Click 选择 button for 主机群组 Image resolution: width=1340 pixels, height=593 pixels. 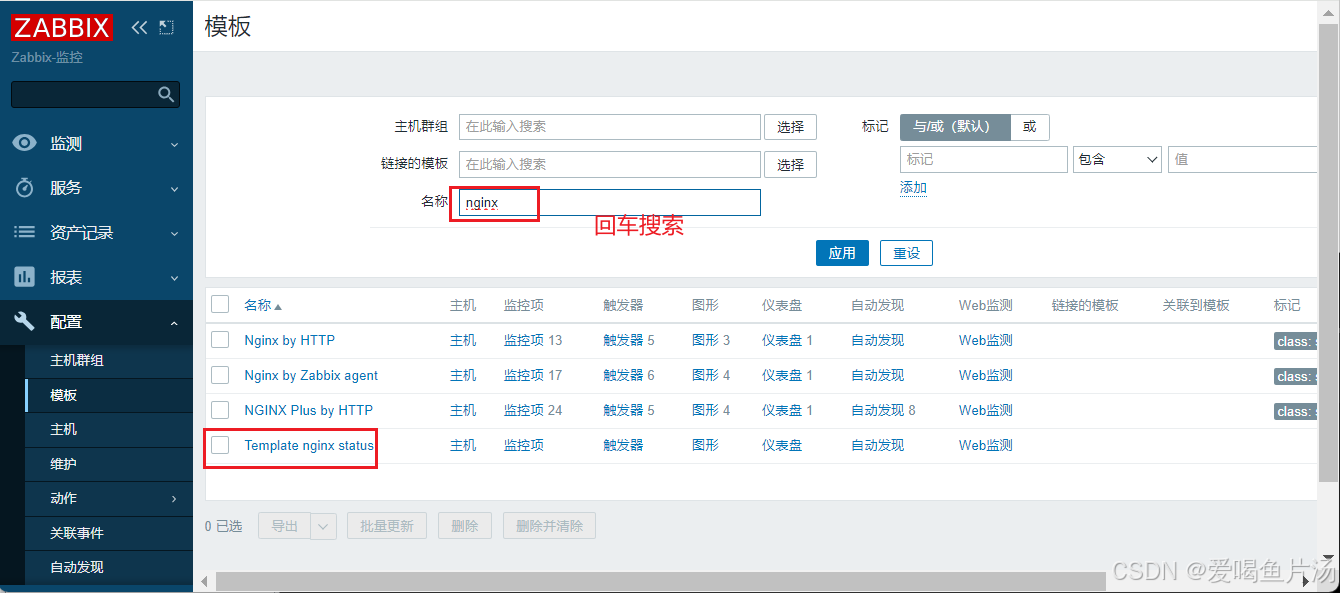790,127
